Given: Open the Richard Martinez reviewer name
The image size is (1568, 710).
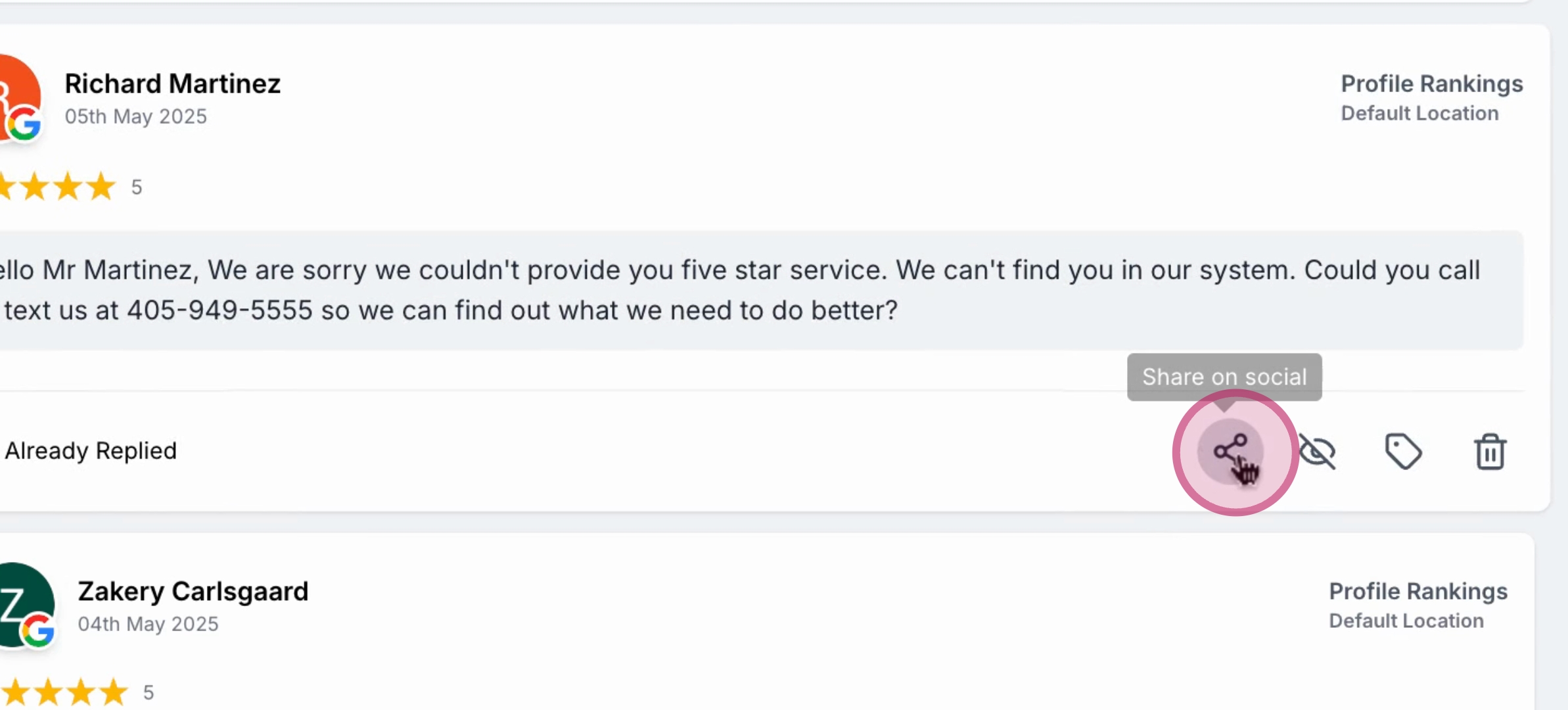Looking at the screenshot, I should pyautogui.click(x=172, y=83).
